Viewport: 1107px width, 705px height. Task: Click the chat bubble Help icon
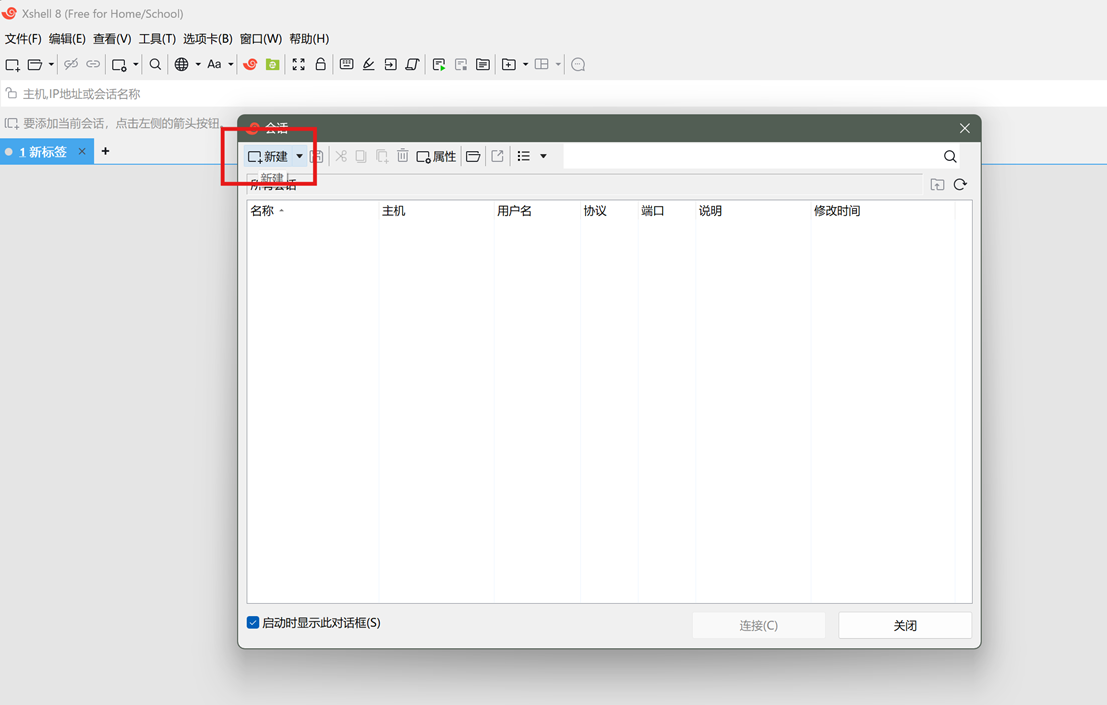(x=578, y=65)
